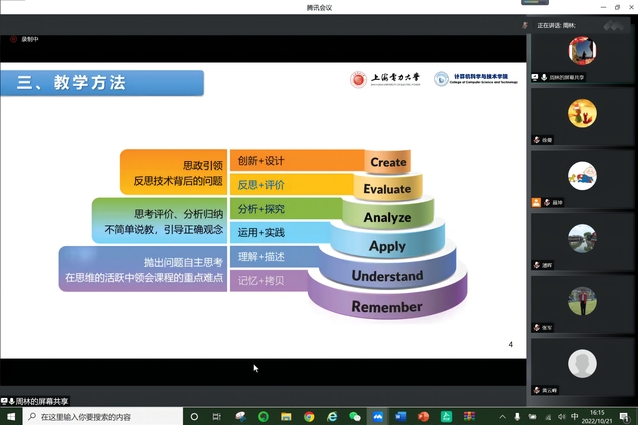This screenshot has width=638, height=425.
Task: Switch to Tencent Meeting taskbar icon
Action: [x=378, y=416]
